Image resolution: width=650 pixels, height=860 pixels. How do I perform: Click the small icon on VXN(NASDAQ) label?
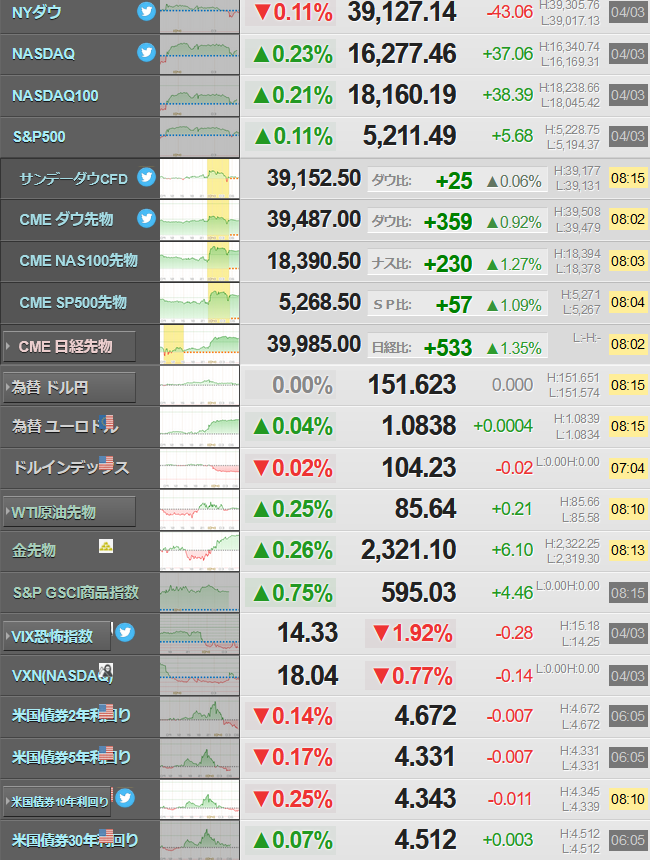click(106, 670)
